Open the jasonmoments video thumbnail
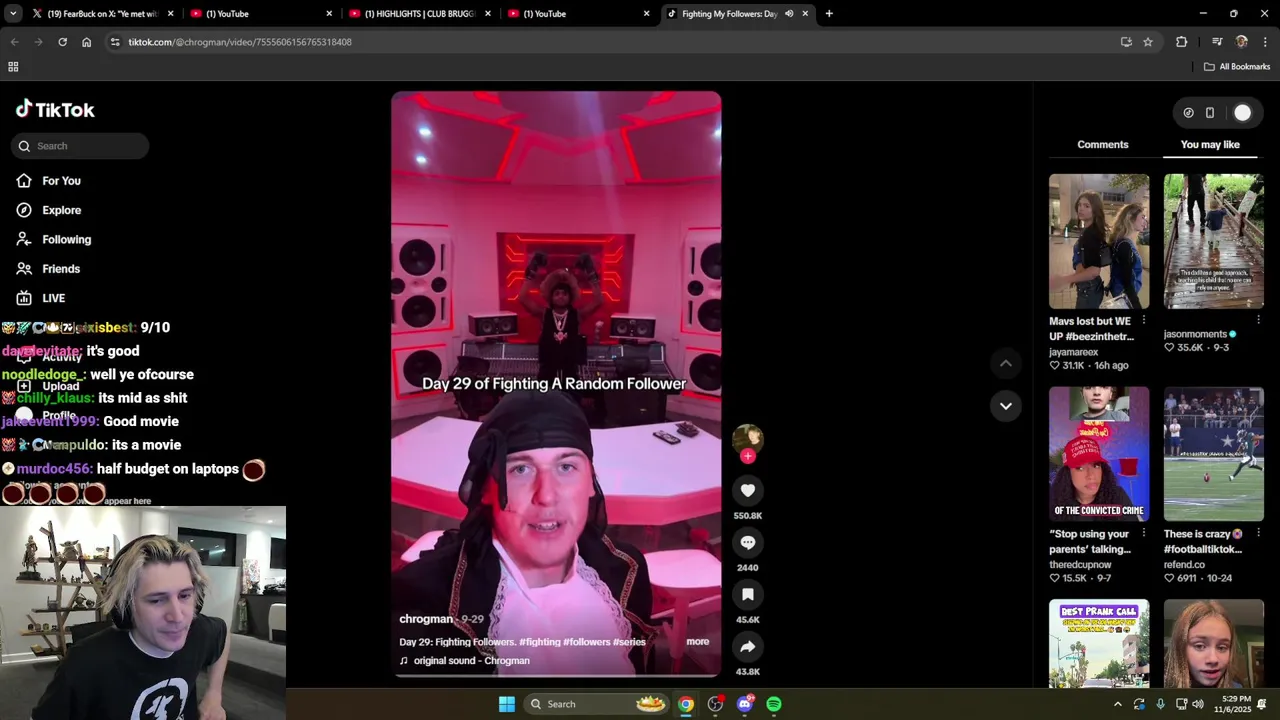The width and height of the screenshot is (1280, 720). [x=1213, y=242]
